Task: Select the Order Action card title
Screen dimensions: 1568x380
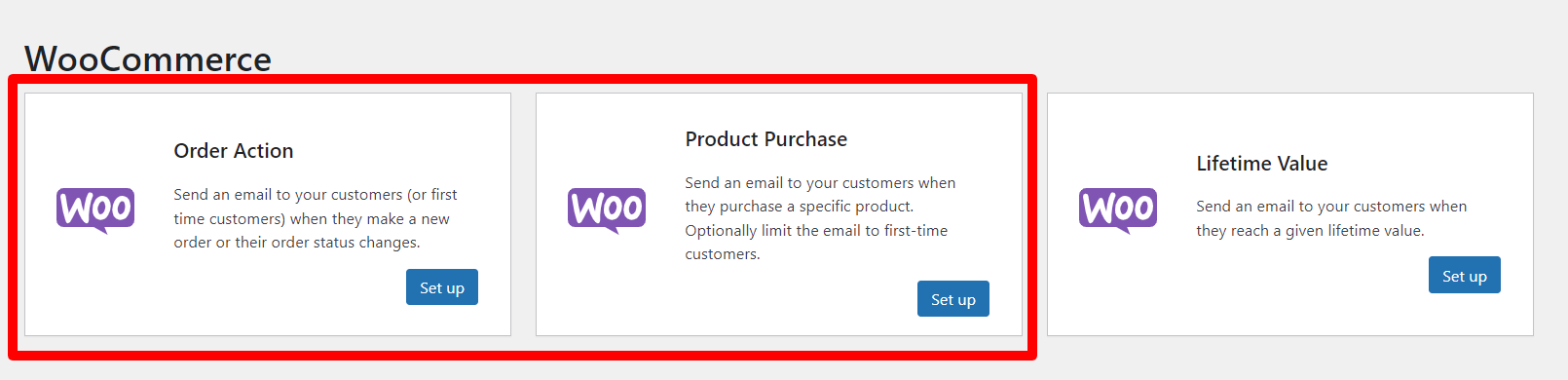Action: [x=234, y=151]
